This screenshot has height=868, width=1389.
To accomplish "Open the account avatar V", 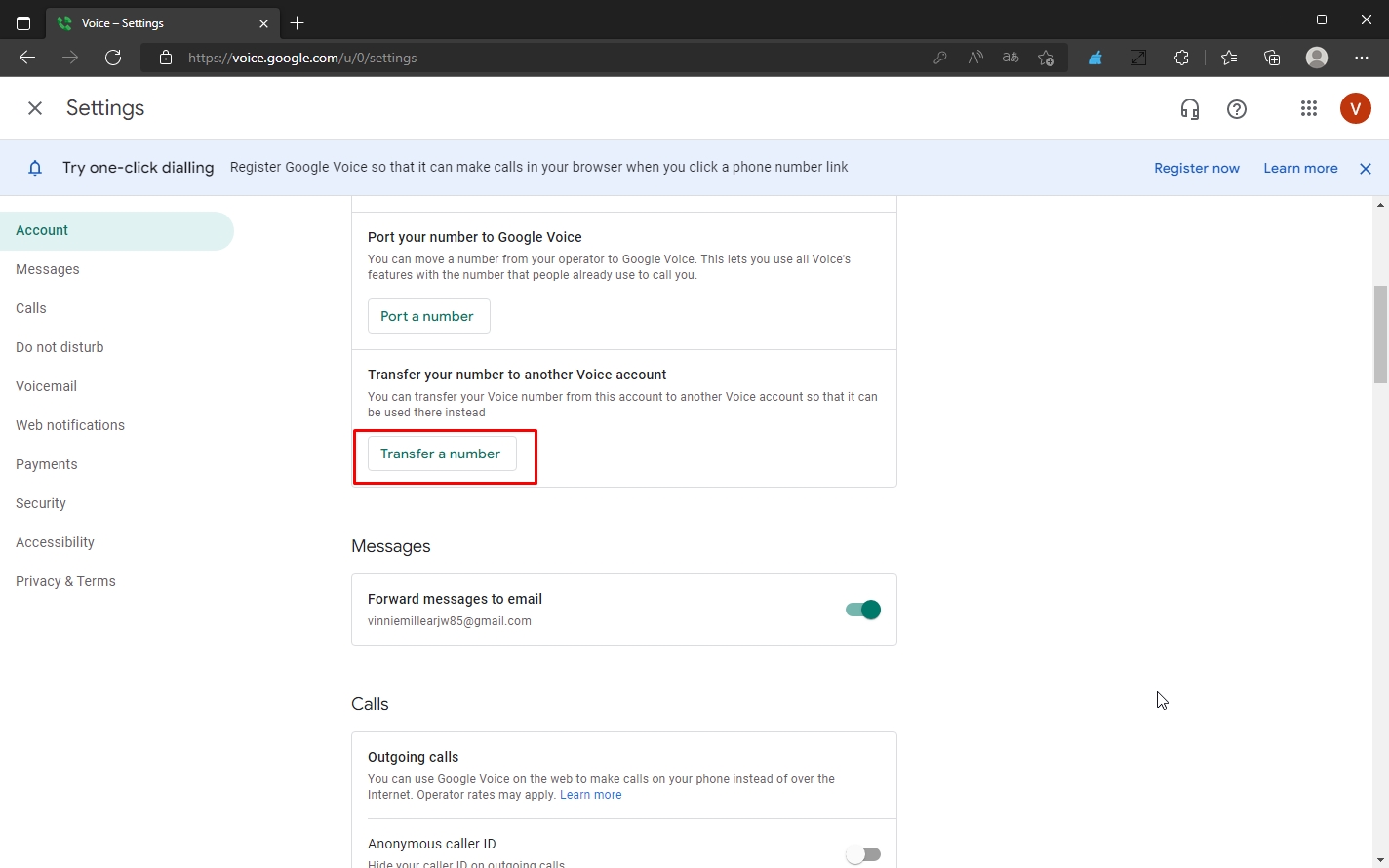I will pos(1355,109).
